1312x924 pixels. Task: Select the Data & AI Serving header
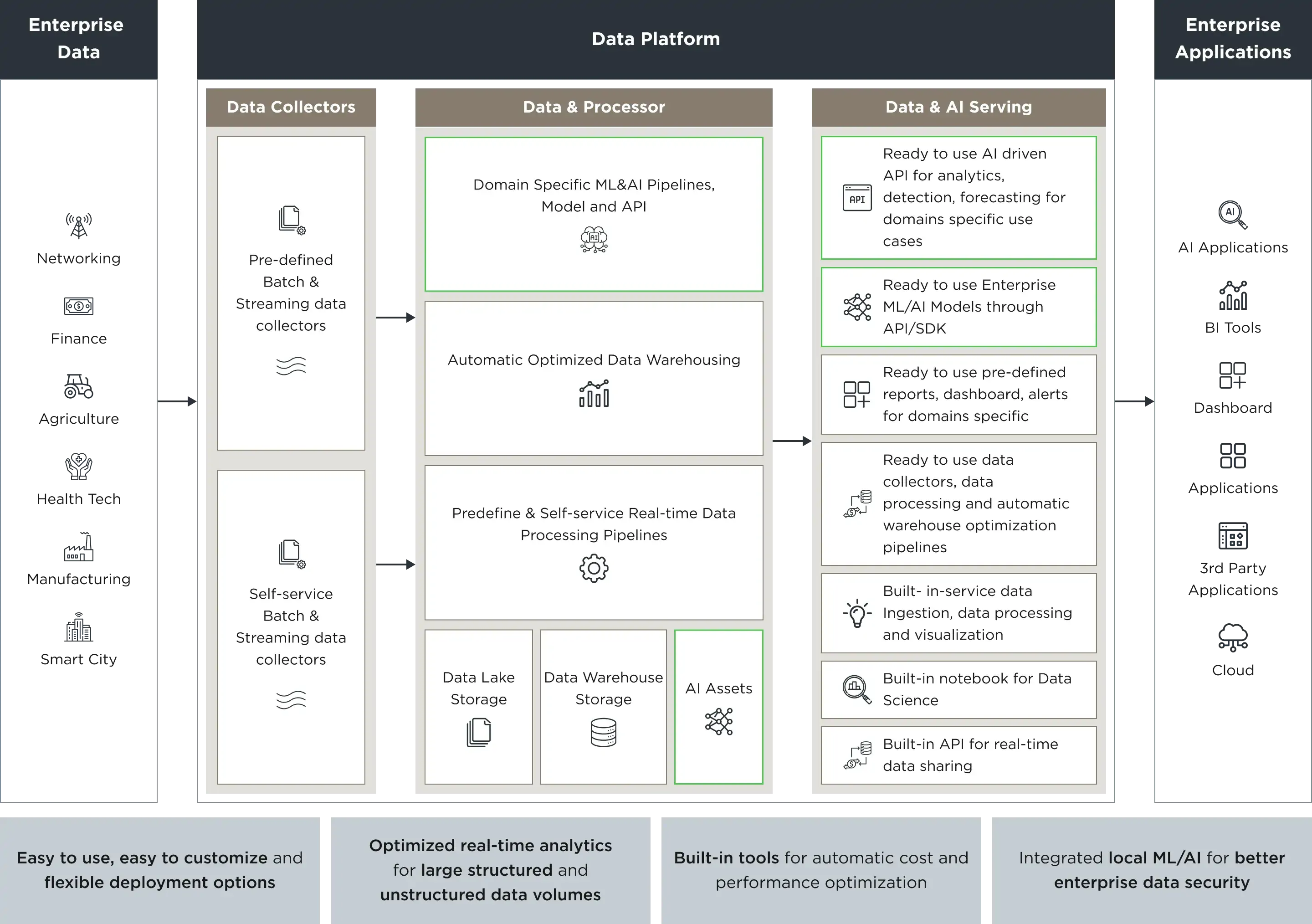(x=958, y=107)
